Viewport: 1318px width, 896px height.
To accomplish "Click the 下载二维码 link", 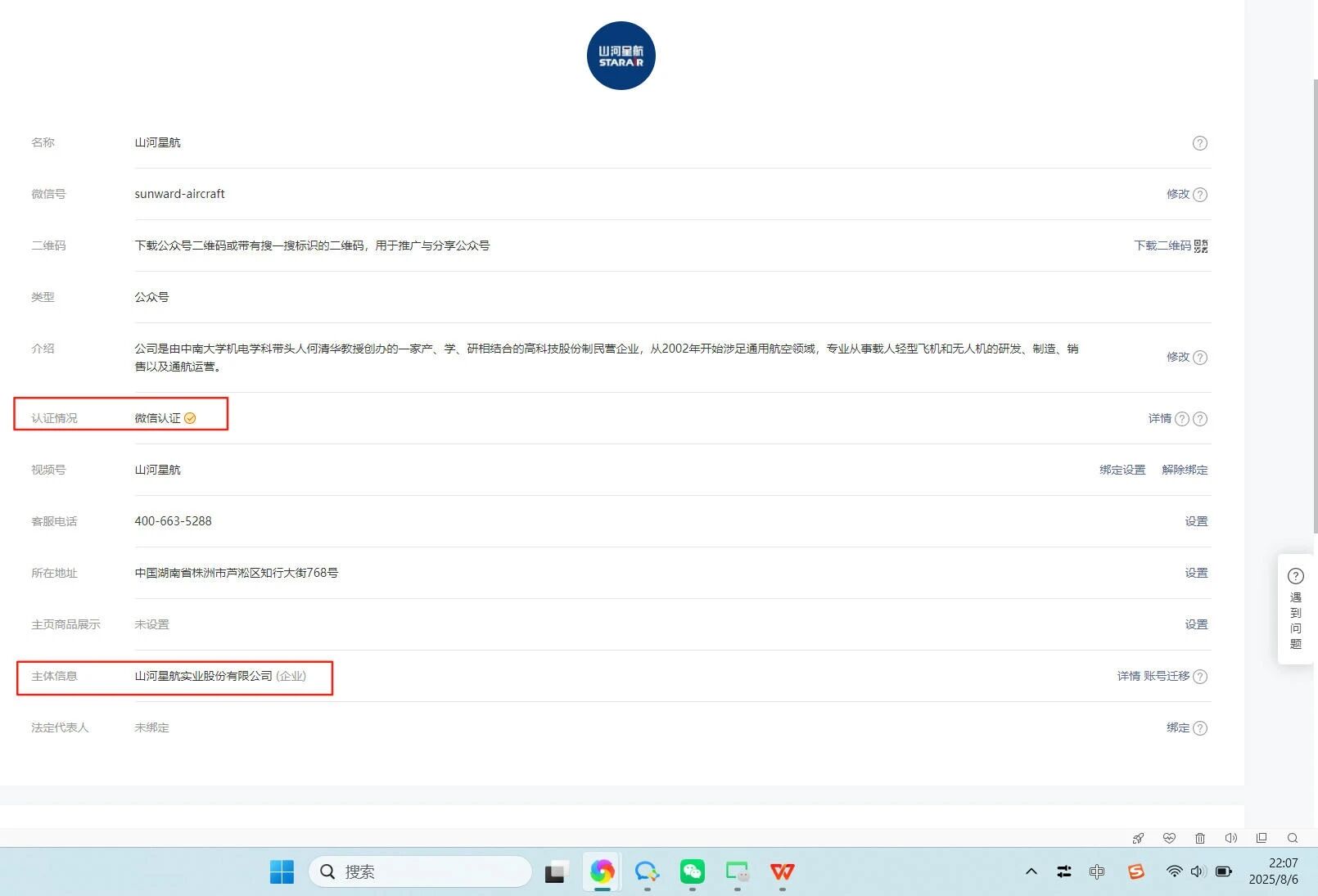I will point(1162,246).
